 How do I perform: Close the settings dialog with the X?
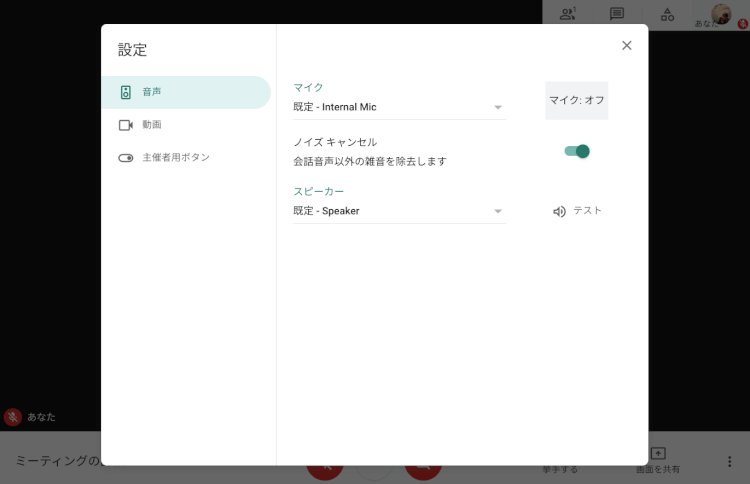point(627,45)
